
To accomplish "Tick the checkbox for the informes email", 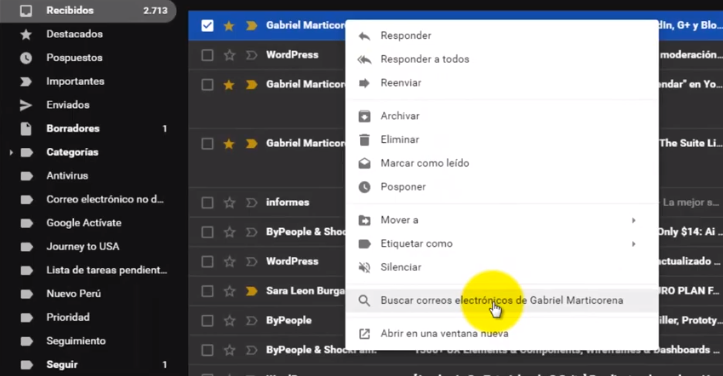I will pyautogui.click(x=207, y=203).
